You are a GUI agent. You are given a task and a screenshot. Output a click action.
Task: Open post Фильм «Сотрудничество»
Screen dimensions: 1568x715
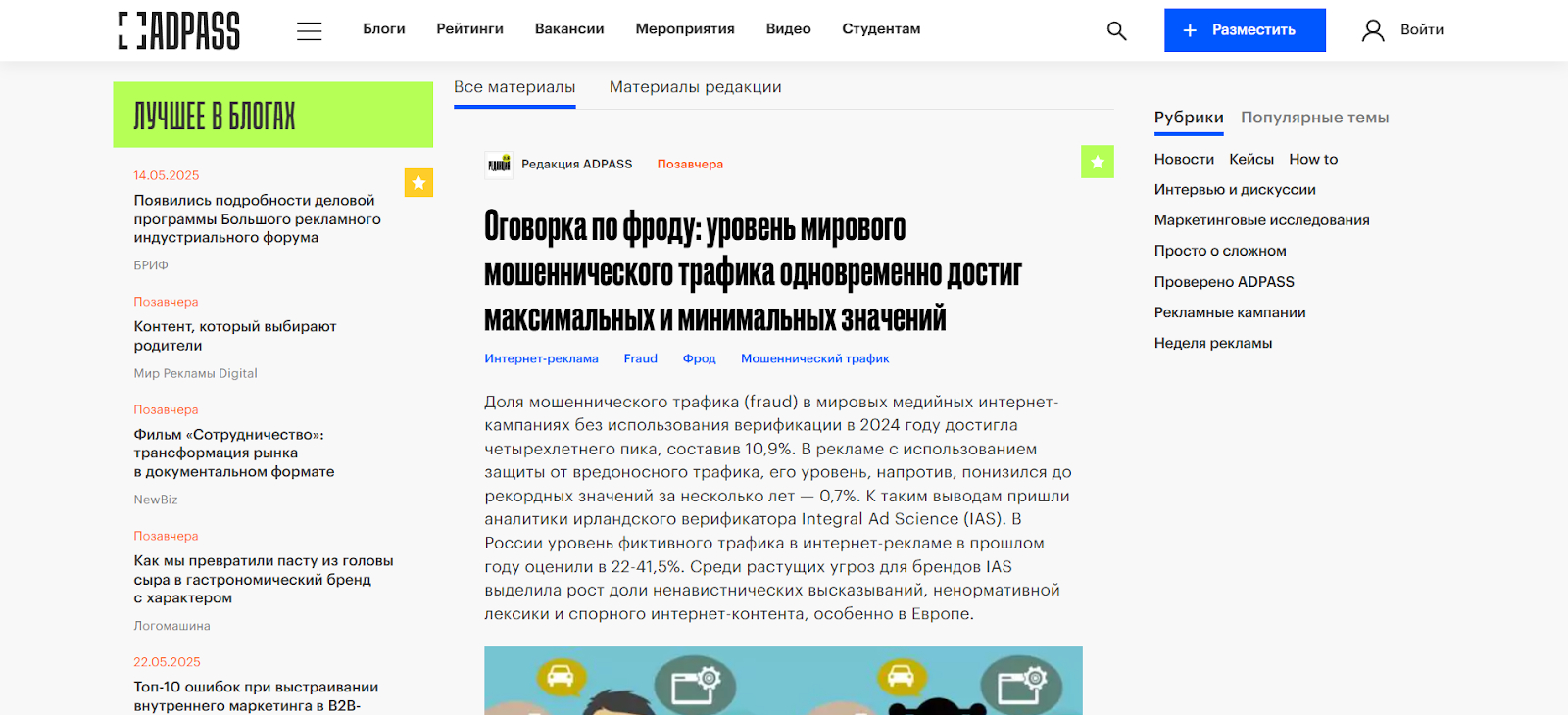point(234,453)
